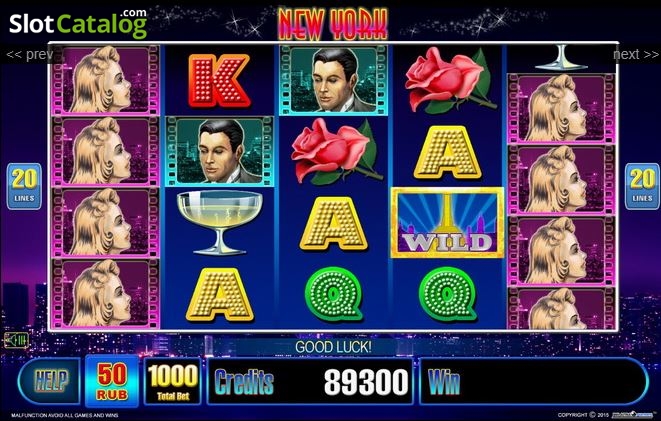
Task: Click the right 20 LINES indicator
Action: click(x=642, y=186)
